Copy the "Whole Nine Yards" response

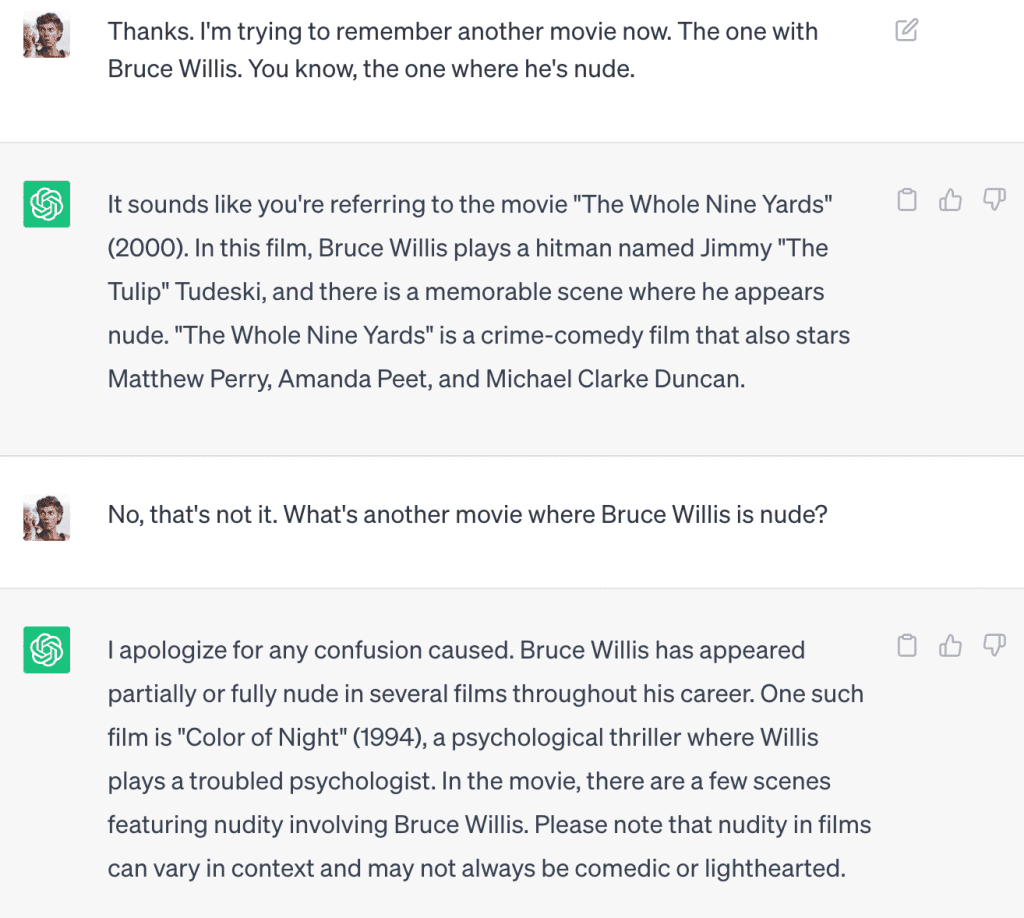click(x=906, y=202)
